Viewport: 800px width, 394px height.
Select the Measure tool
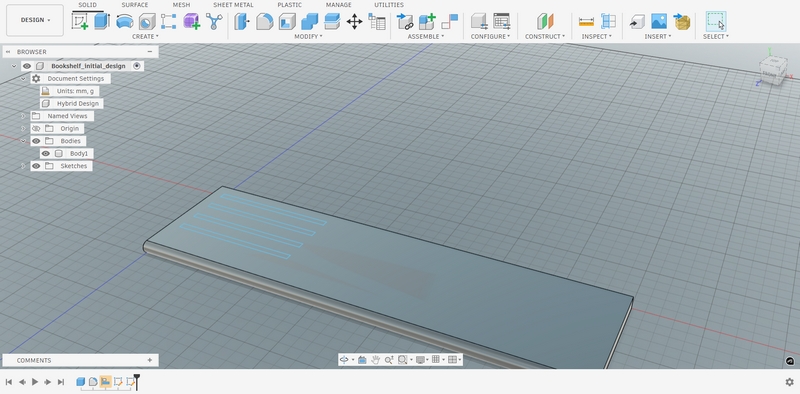(586, 21)
